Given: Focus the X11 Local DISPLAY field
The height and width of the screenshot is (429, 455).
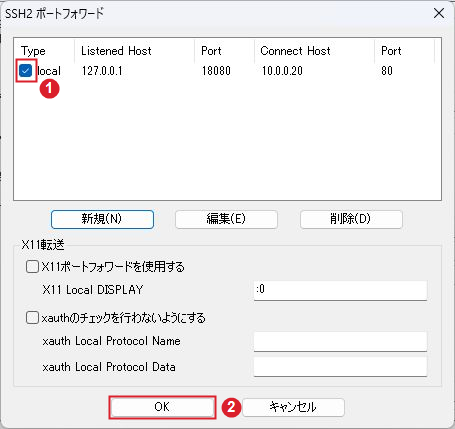Looking at the screenshot, I should point(340,290).
